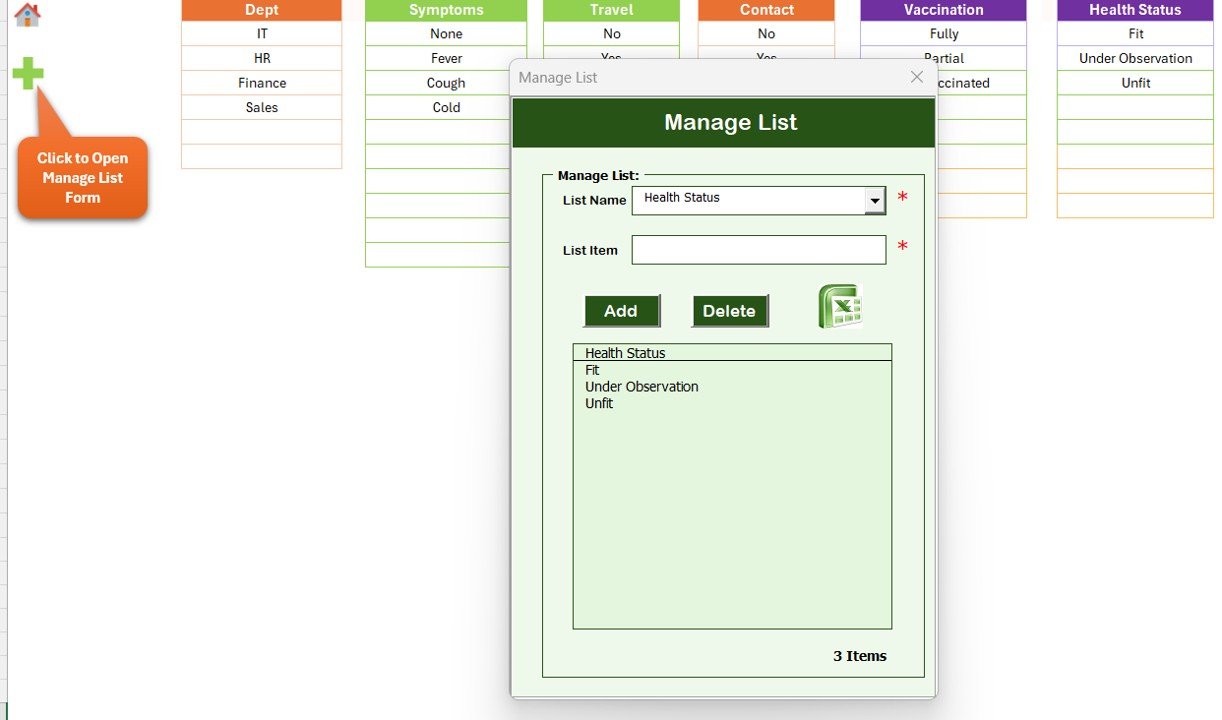1222x720 pixels.
Task: Click the Symptoms column header
Action: 446,10
